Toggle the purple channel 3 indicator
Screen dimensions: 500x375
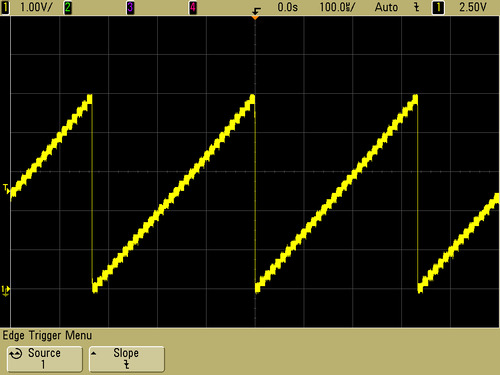130,7
